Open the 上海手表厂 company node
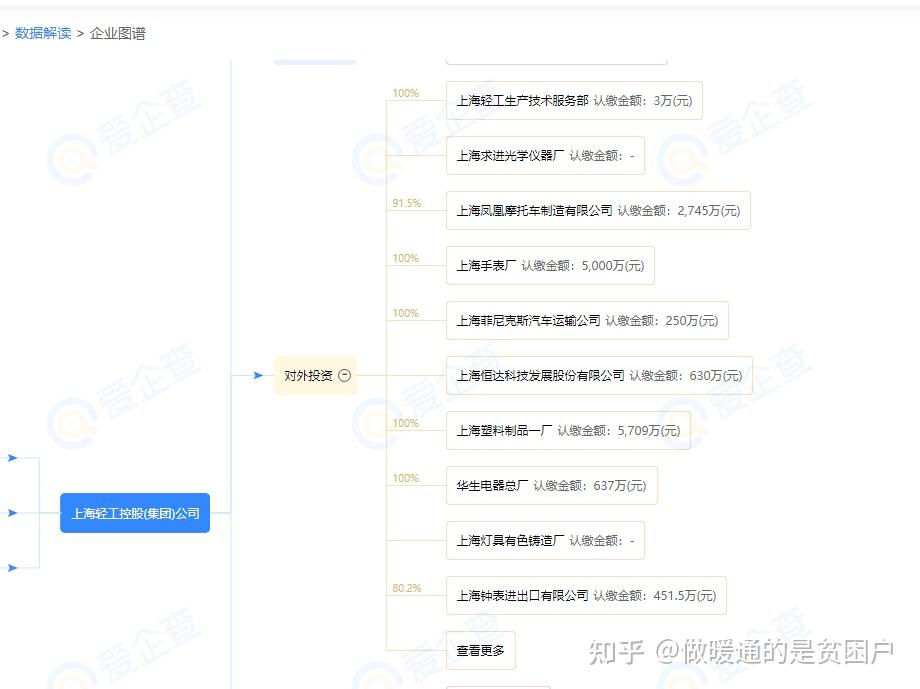Viewport: 920px width, 689px height. coord(550,265)
